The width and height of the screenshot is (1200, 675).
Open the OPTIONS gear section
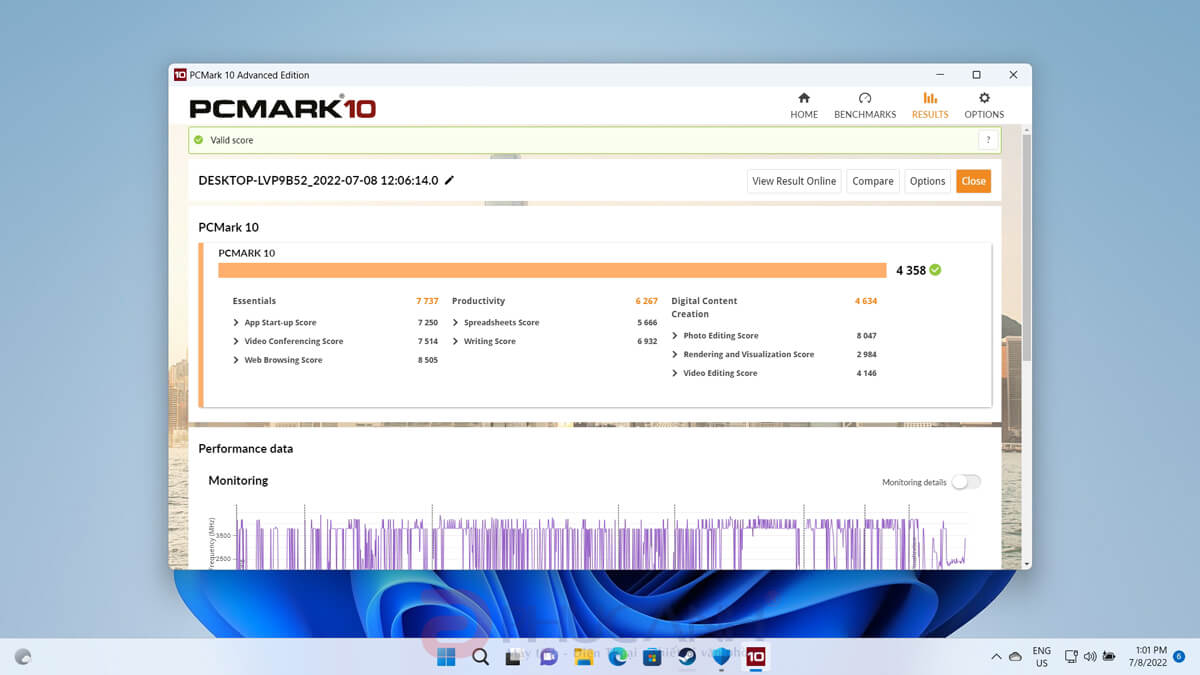click(x=984, y=105)
